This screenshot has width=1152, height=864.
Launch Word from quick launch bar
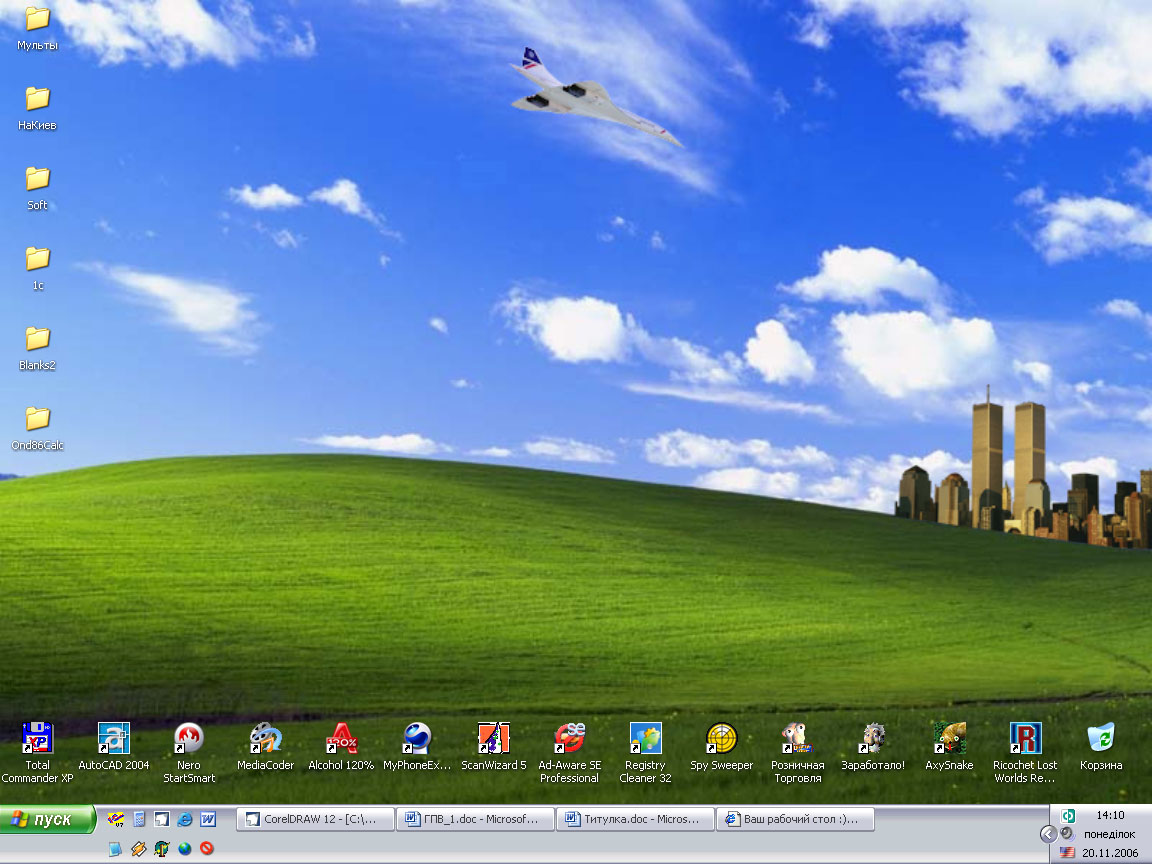pos(208,818)
